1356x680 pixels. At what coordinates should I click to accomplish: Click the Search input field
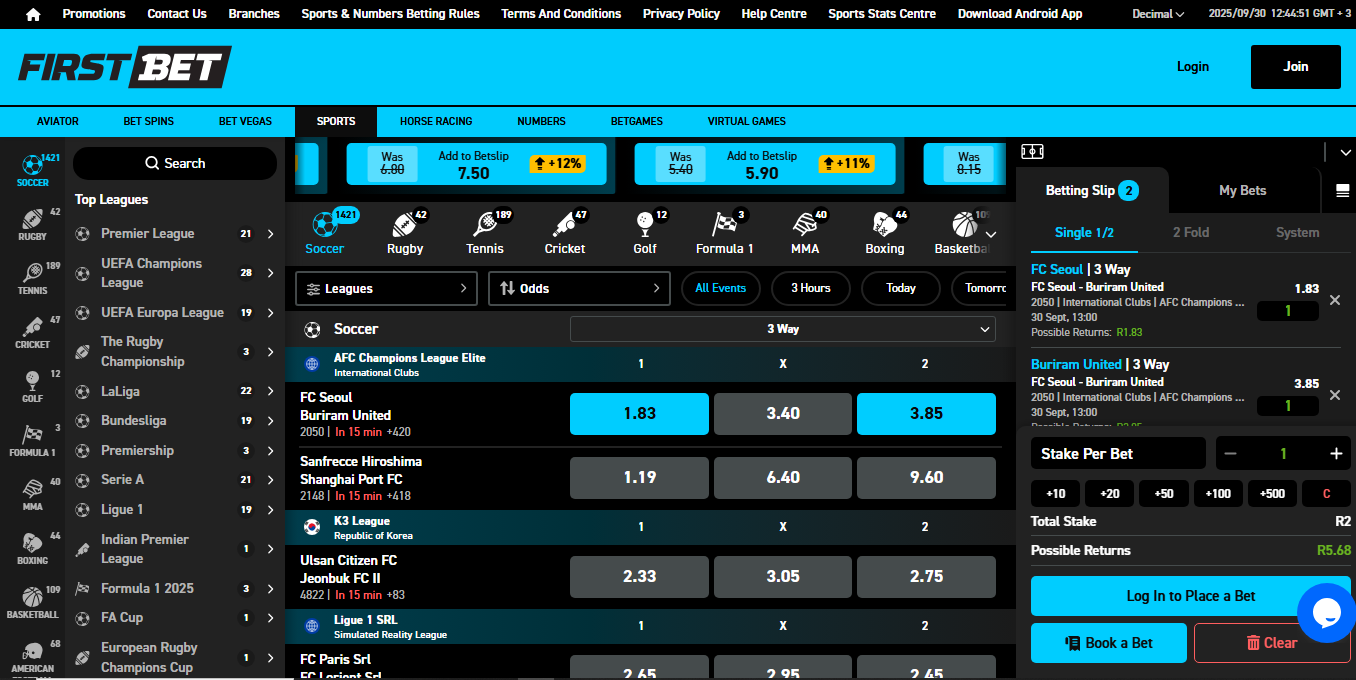click(x=175, y=162)
